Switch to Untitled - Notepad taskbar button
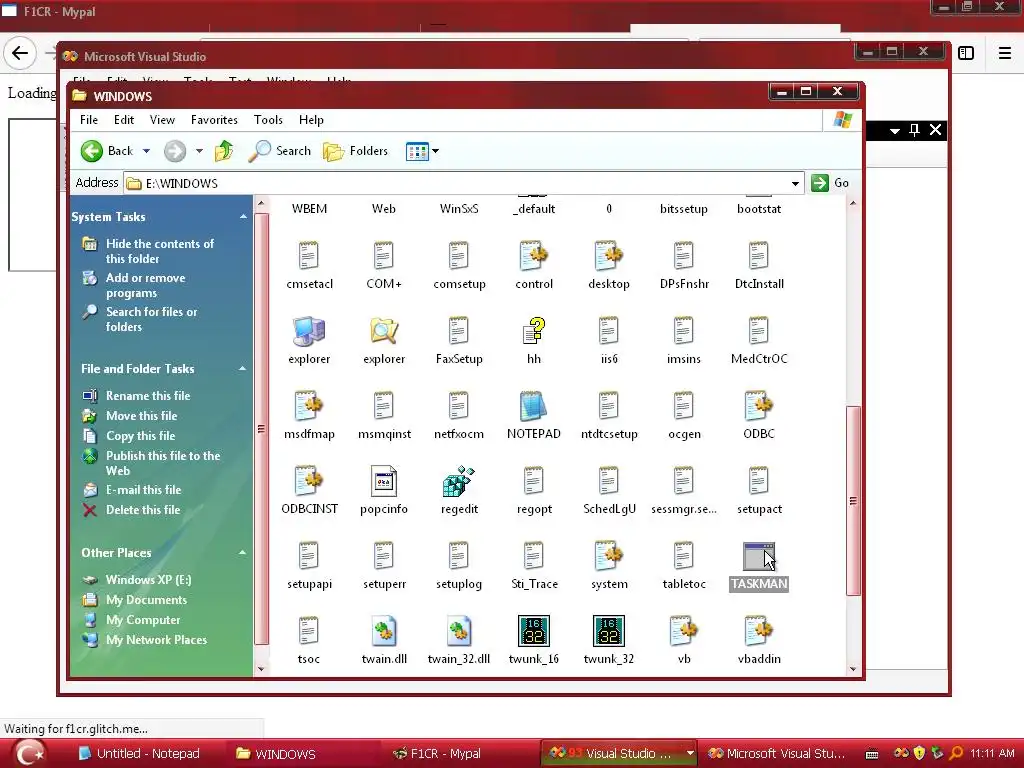 [x=139, y=754]
